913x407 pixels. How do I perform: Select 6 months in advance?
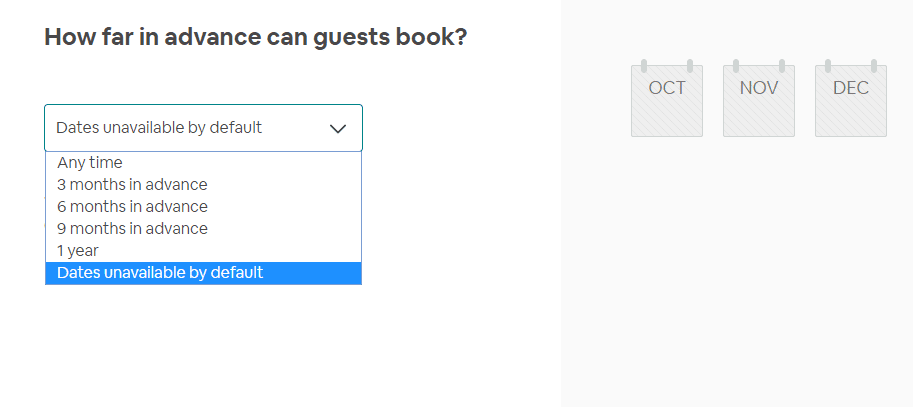point(203,207)
